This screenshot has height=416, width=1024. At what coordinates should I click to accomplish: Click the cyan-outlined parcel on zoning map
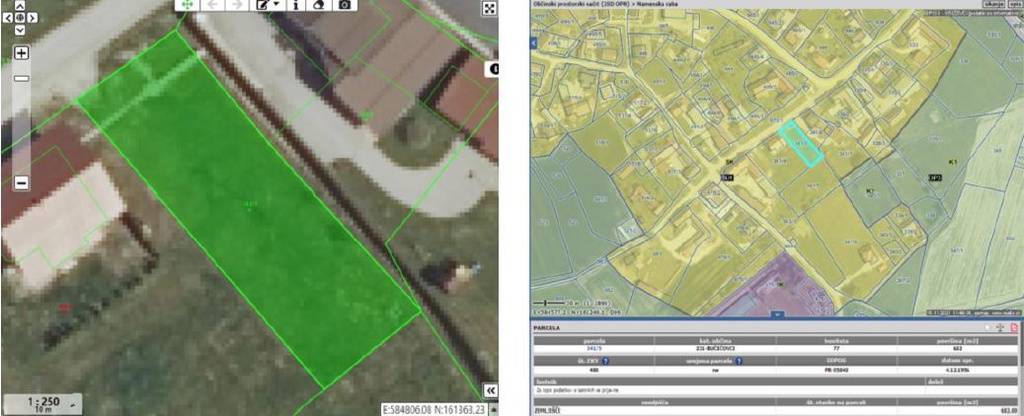pyautogui.click(x=802, y=142)
